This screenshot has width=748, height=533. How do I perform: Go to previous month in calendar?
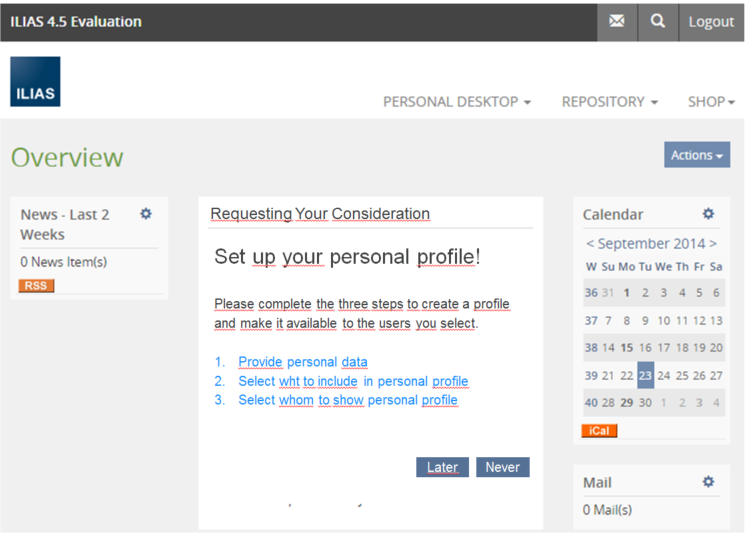pos(590,244)
